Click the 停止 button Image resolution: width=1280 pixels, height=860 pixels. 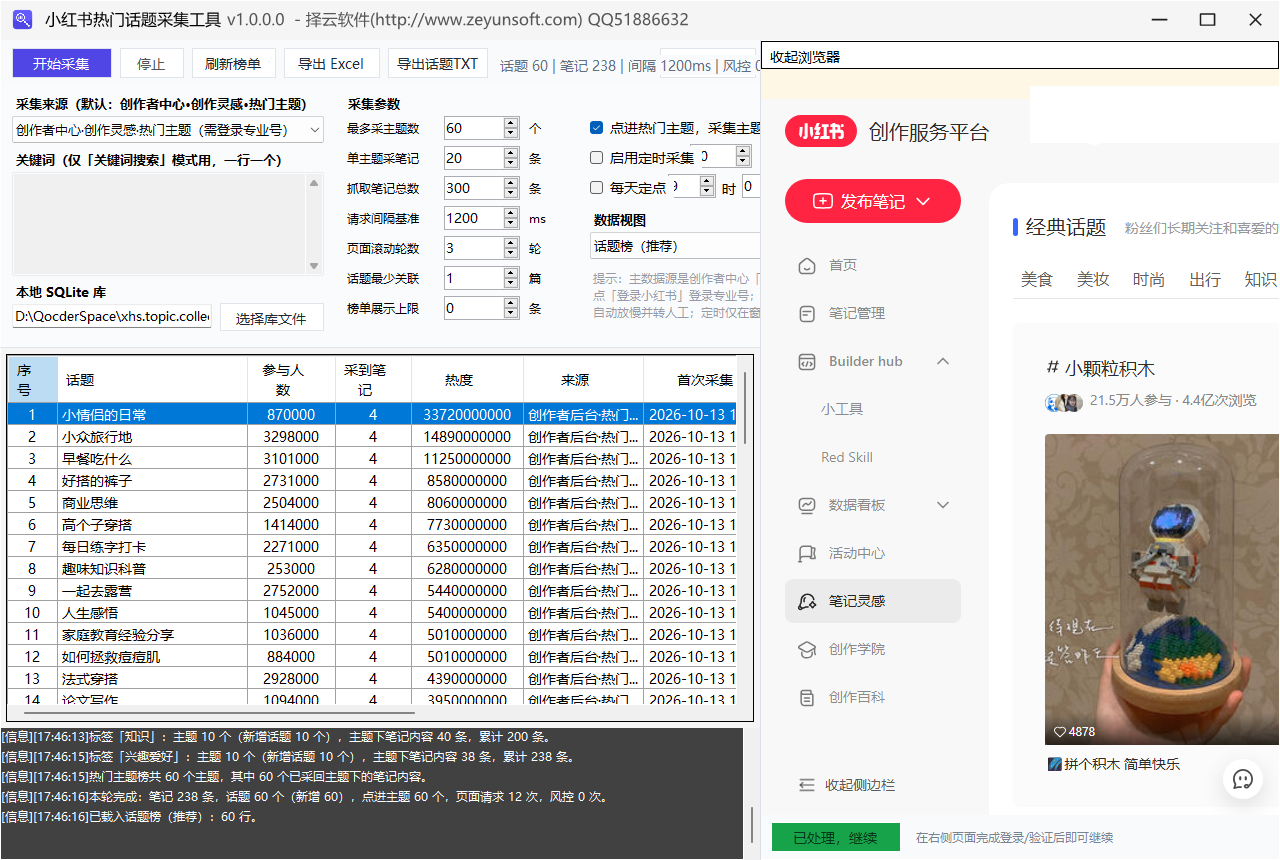click(x=151, y=64)
